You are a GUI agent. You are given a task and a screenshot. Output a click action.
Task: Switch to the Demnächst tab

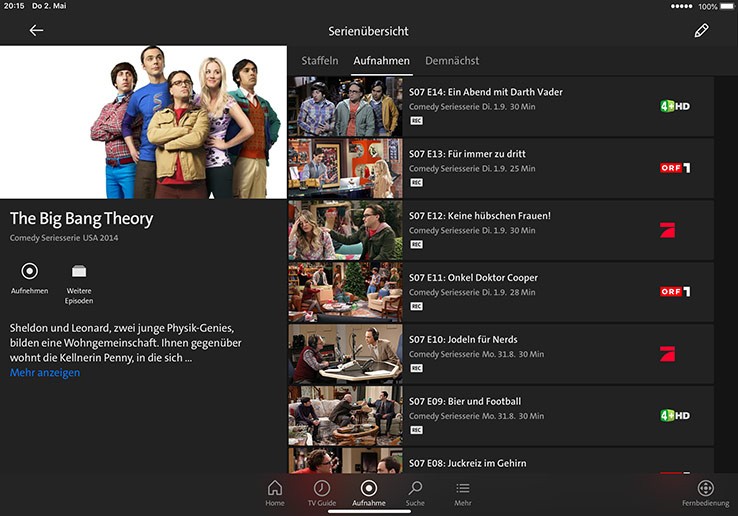pyautogui.click(x=452, y=61)
